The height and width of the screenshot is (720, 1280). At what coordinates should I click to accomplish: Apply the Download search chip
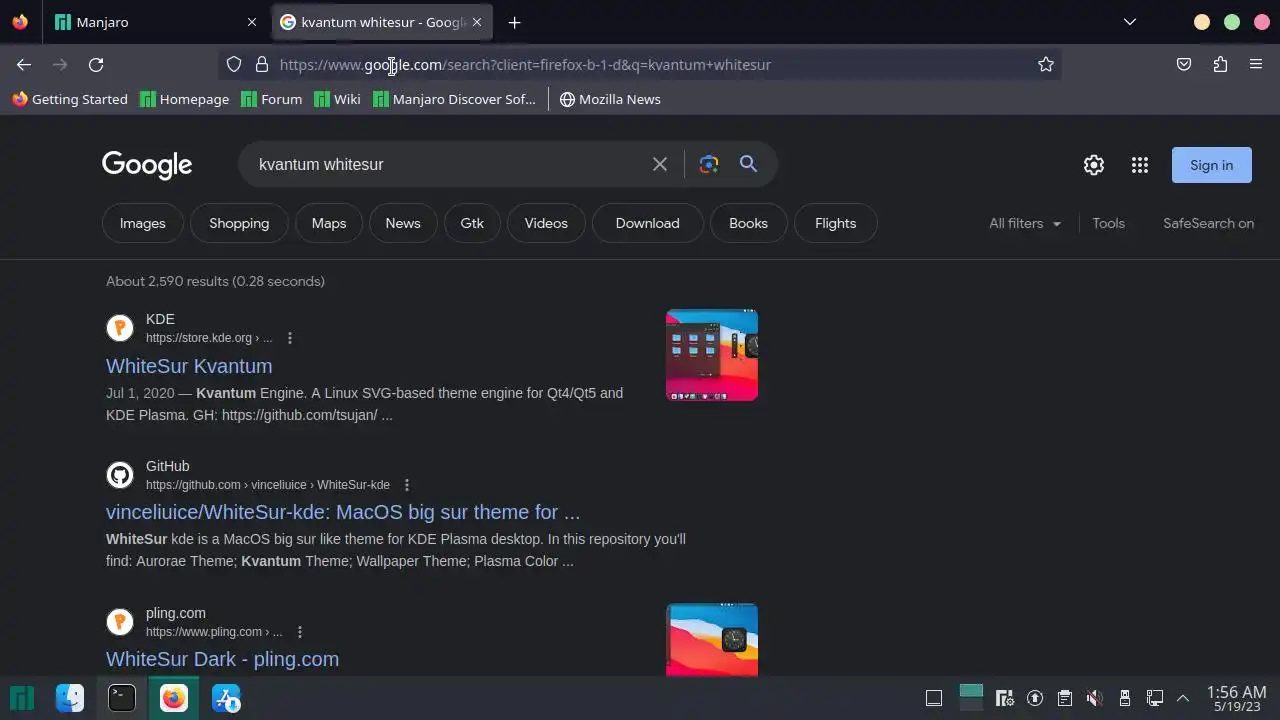click(x=647, y=223)
